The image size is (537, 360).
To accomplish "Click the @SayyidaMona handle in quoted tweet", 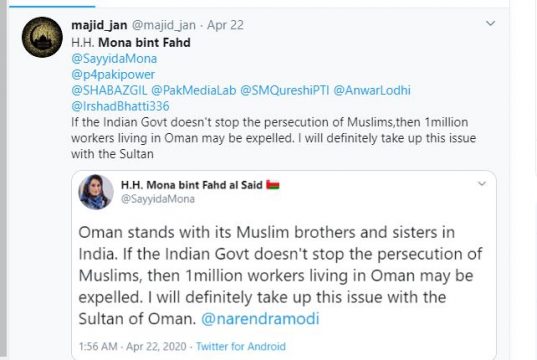I will [x=158, y=199].
